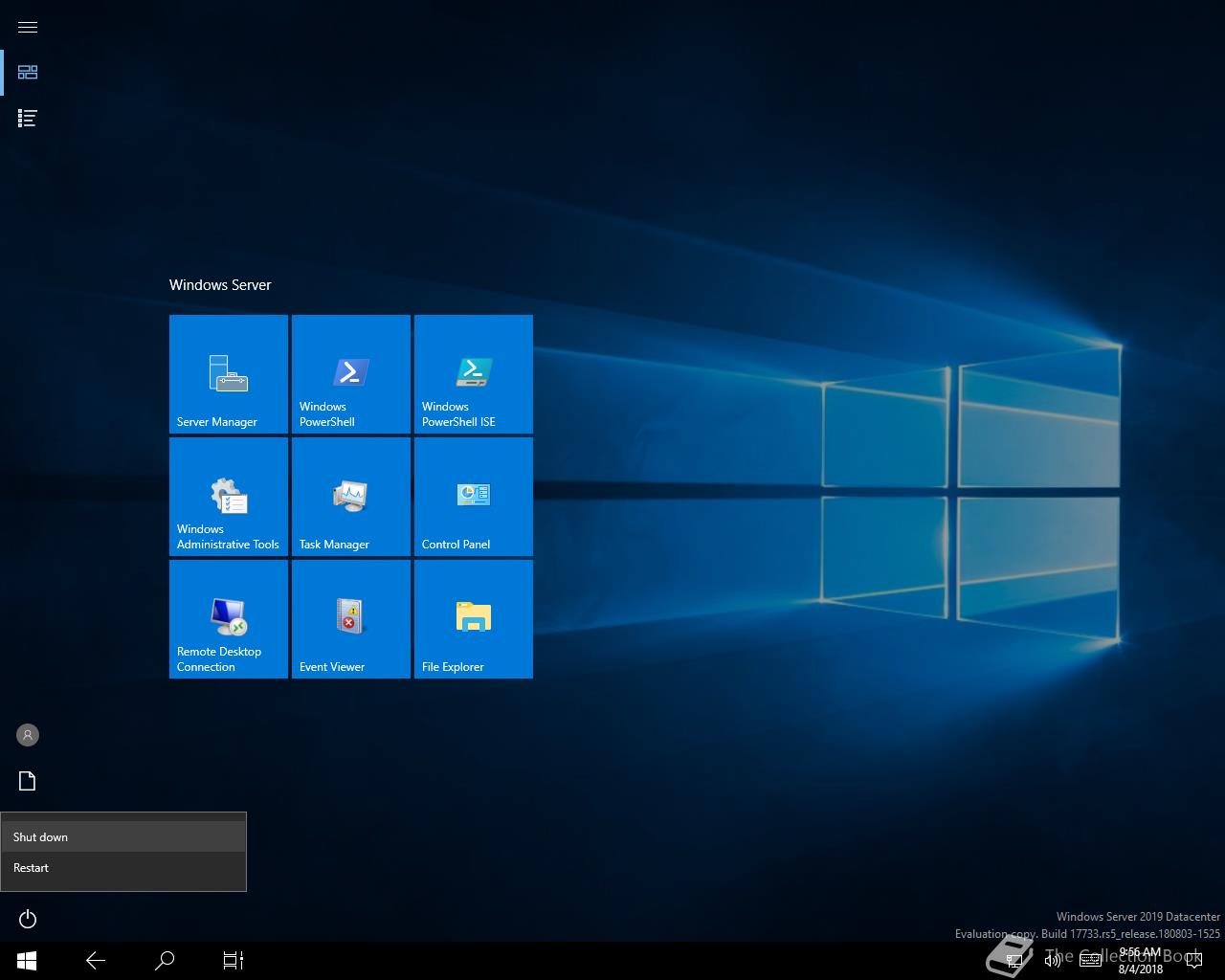The image size is (1225, 980).
Task: Switch to the All apps list icon
Action: (28, 118)
